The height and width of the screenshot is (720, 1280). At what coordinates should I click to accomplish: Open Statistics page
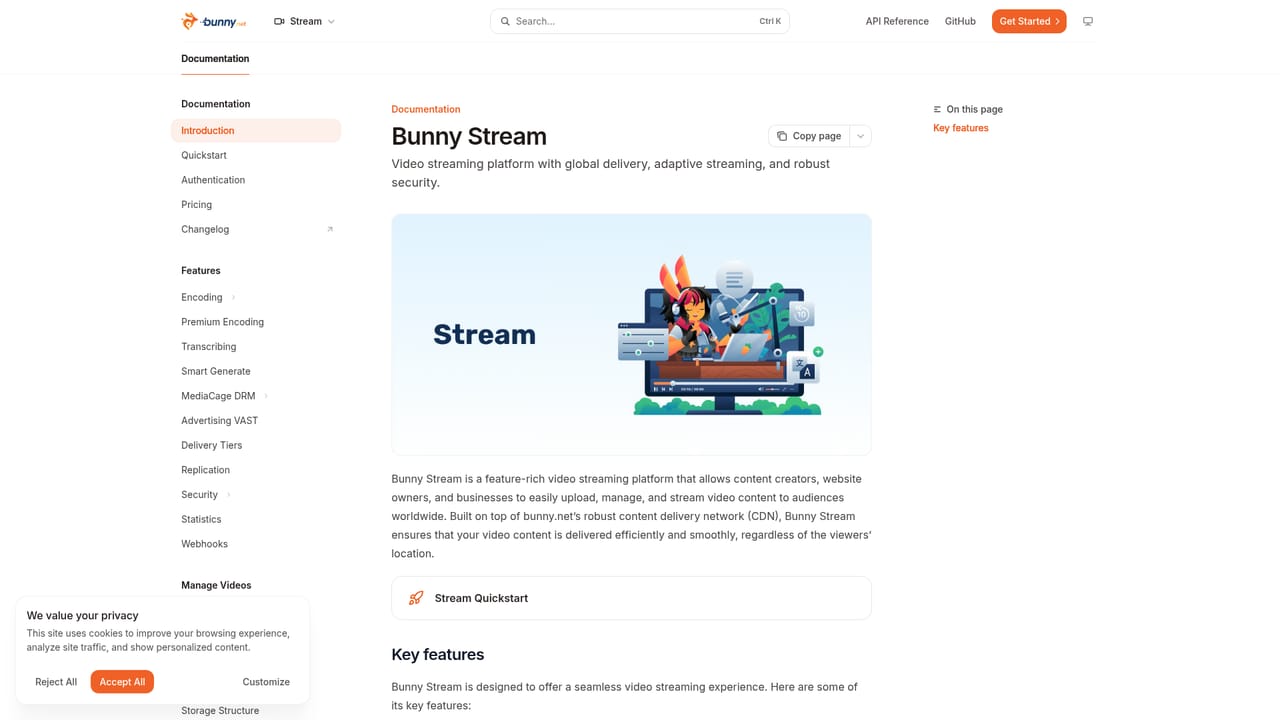[256, 519]
